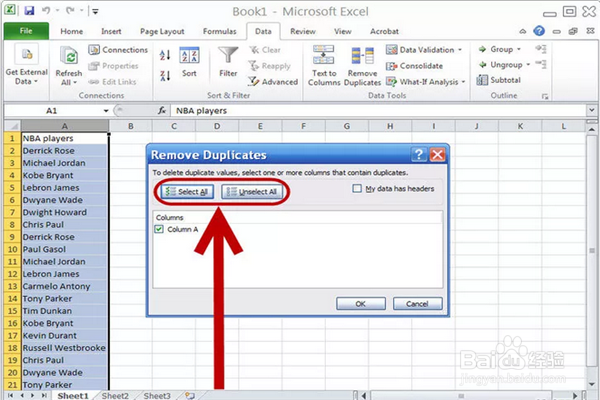Open the Get External Data menu
The image size is (600, 400).
[26, 66]
